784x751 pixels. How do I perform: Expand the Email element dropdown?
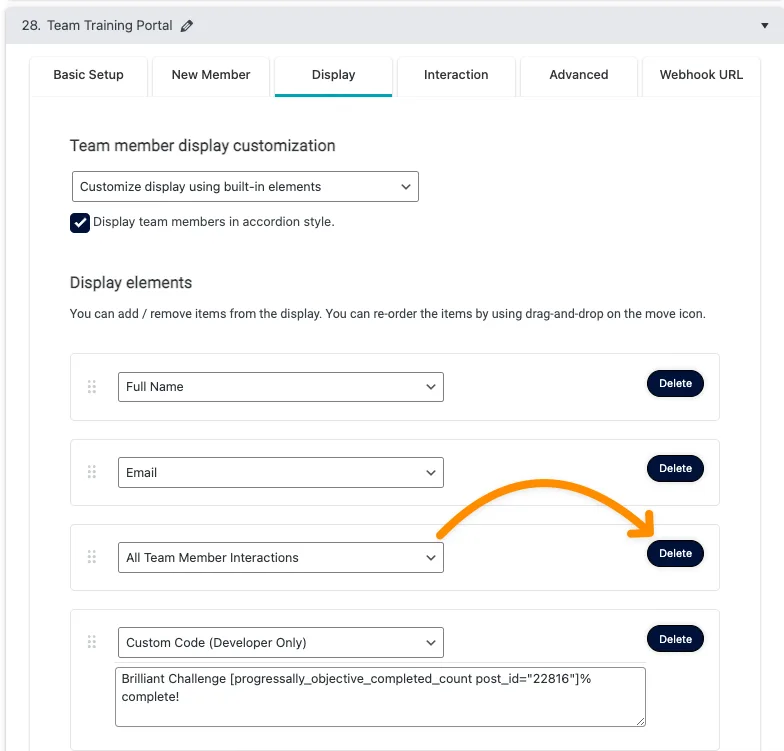(x=280, y=472)
